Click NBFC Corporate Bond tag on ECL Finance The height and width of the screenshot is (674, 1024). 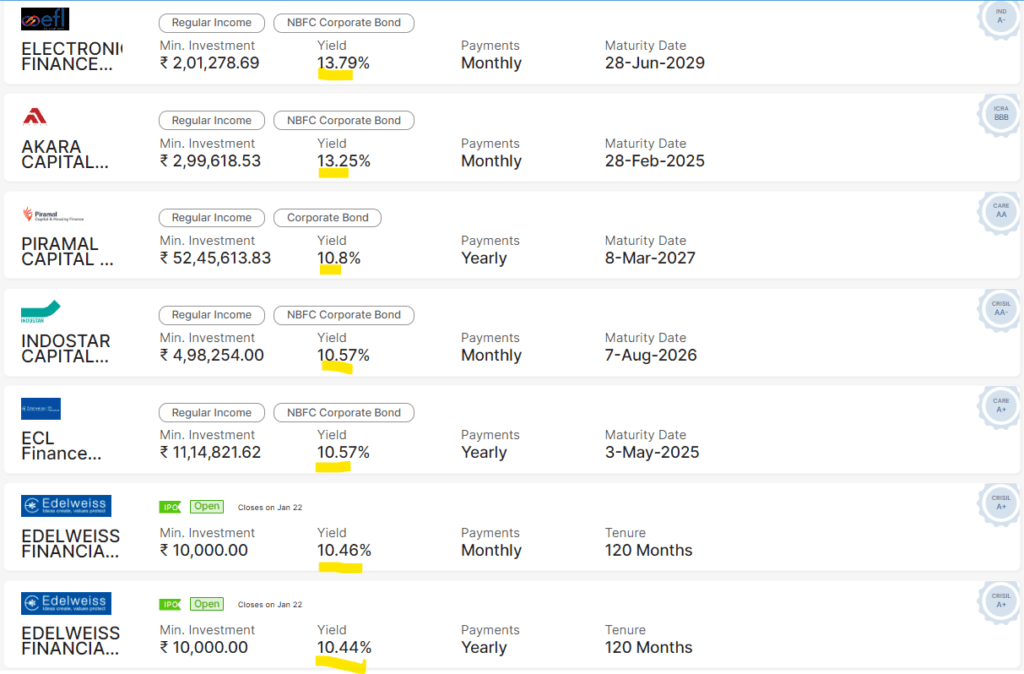(344, 413)
